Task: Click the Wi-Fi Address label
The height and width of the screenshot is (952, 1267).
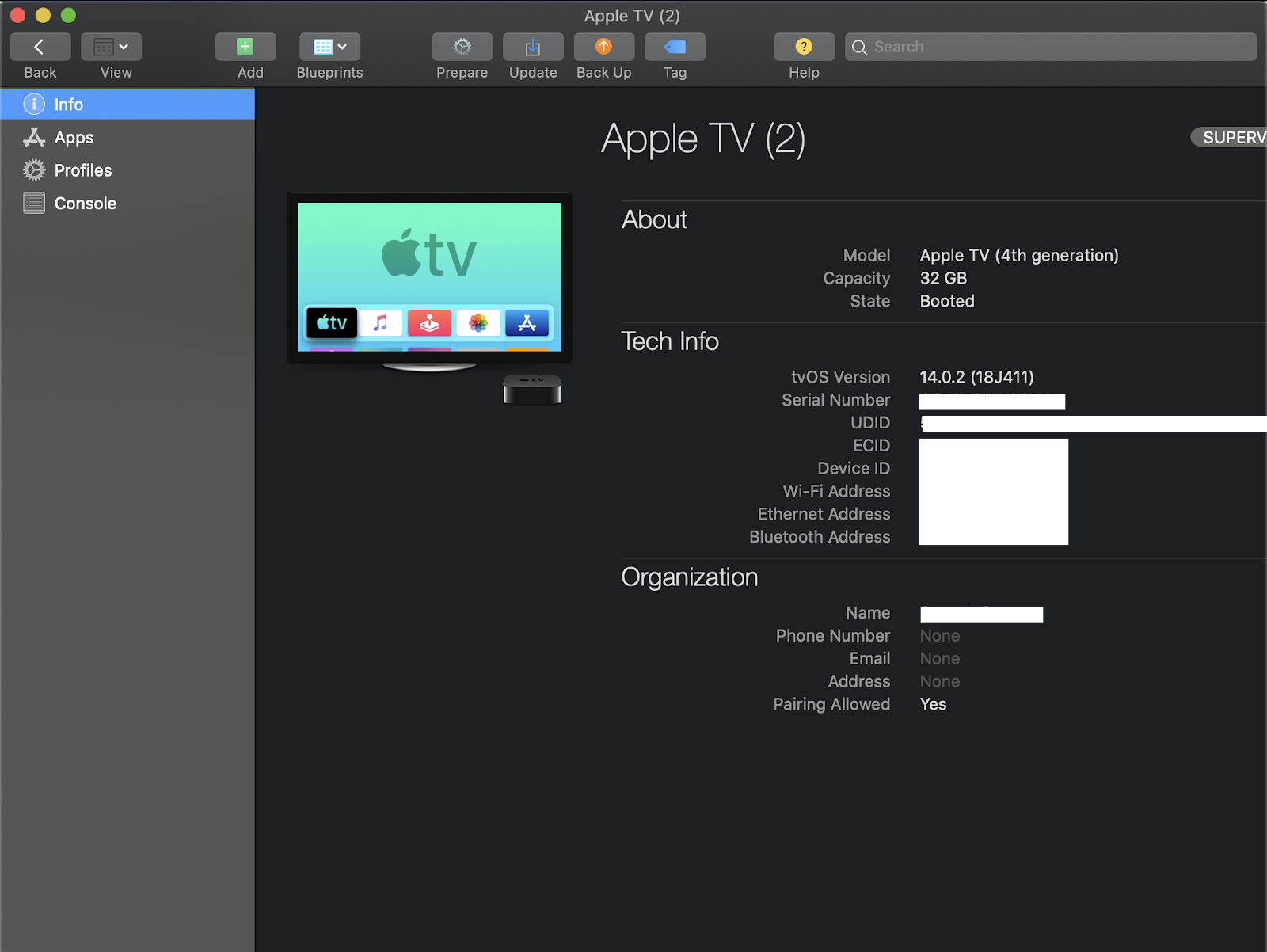Action: pos(836,491)
